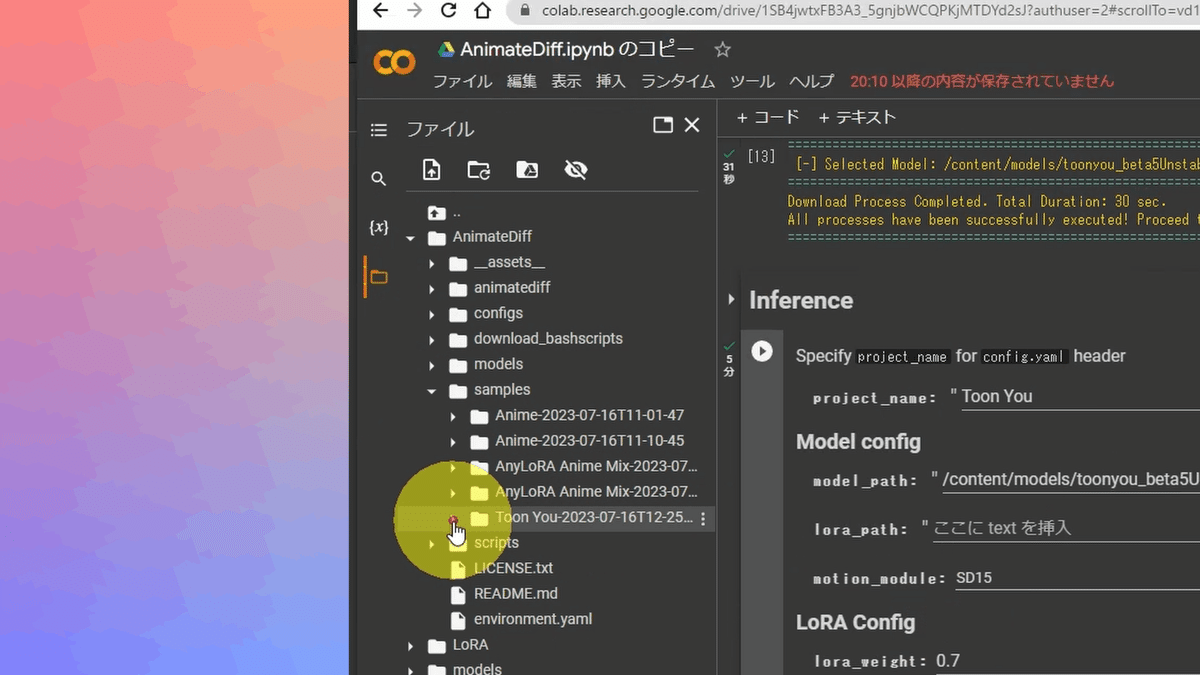Click the Inference heading
The height and width of the screenshot is (675, 1200).
[x=801, y=300]
